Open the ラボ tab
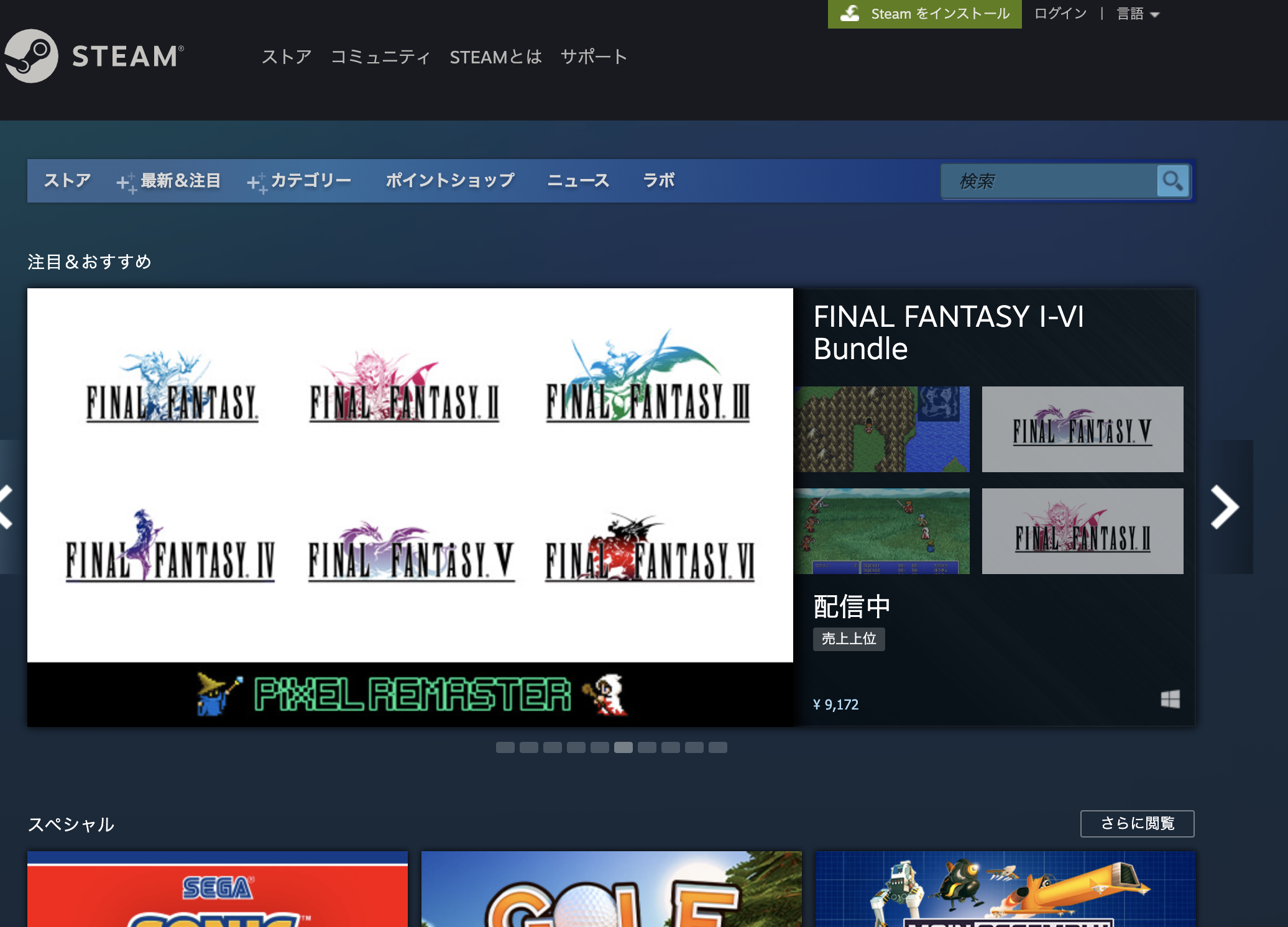 [x=659, y=181]
